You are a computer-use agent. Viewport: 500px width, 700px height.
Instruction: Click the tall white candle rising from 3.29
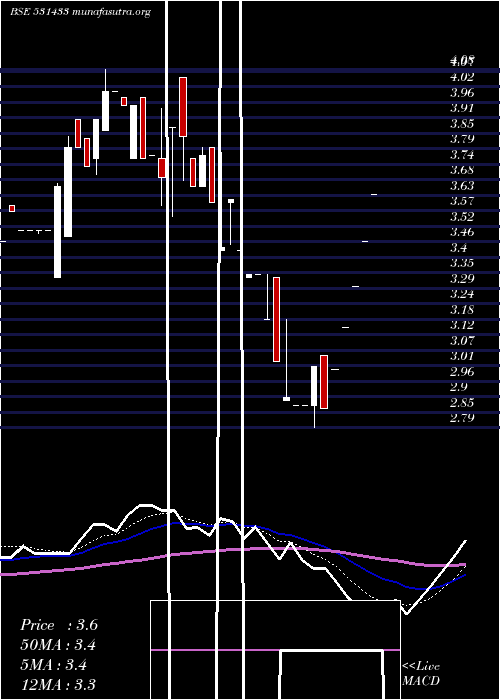(x=58, y=232)
